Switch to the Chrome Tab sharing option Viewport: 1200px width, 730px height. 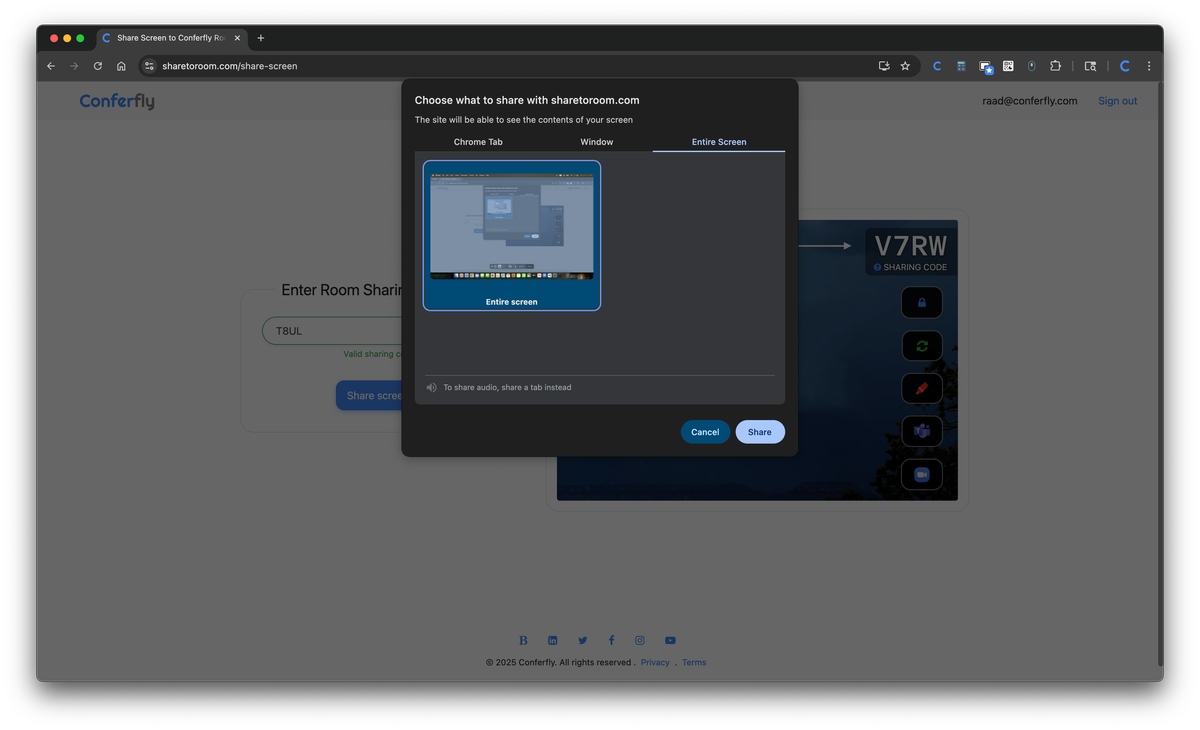(478, 142)
